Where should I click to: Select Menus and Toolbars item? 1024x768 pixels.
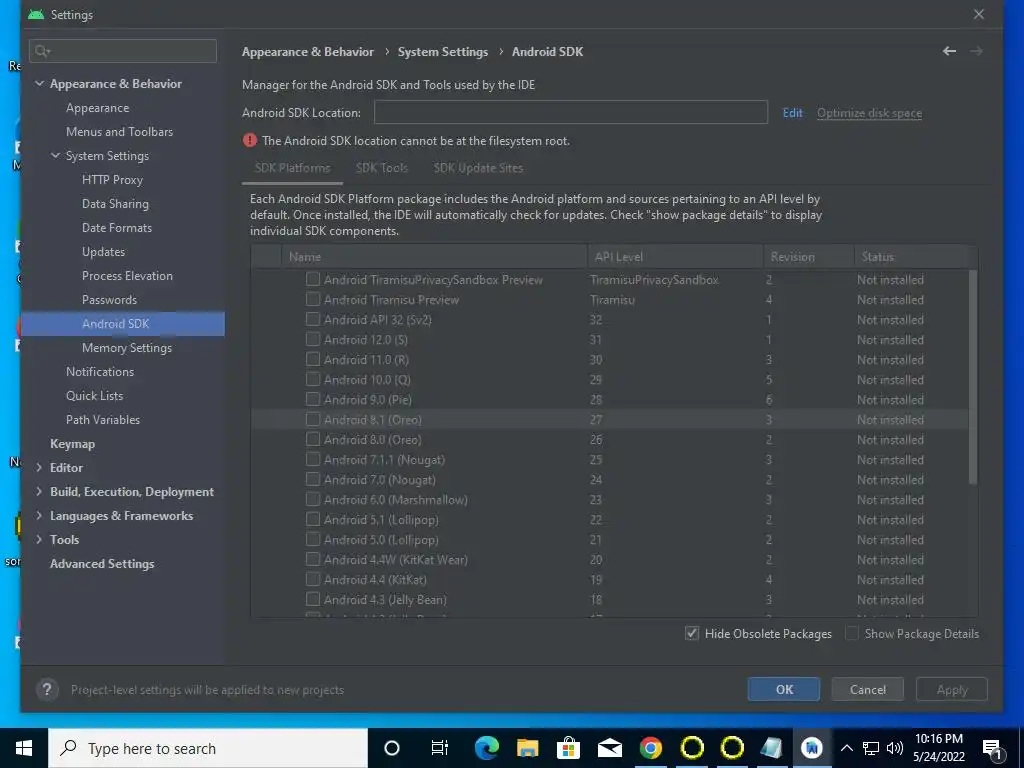pos(120,131)
